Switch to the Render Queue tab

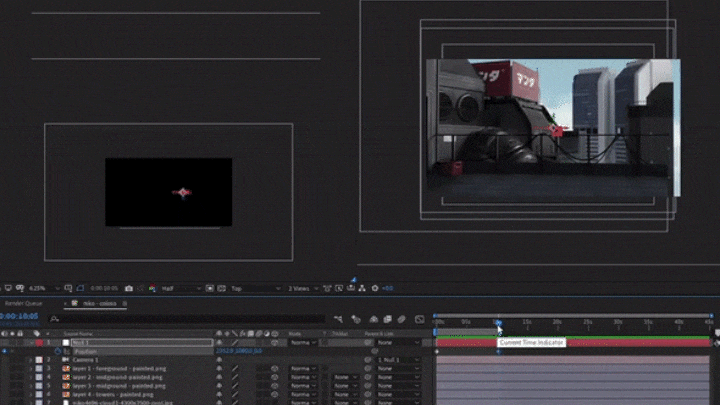(23, 304)
